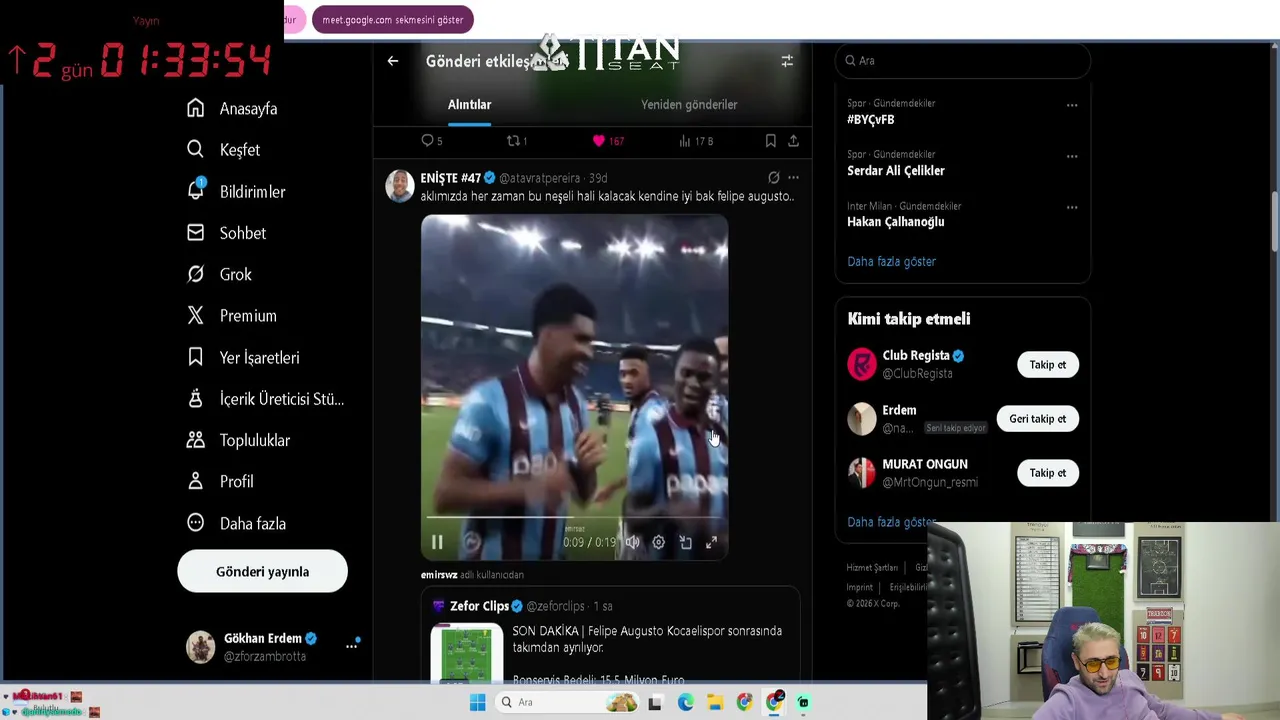
Task: Toggle picture-in-picture for the video
Action: [685, 542]
